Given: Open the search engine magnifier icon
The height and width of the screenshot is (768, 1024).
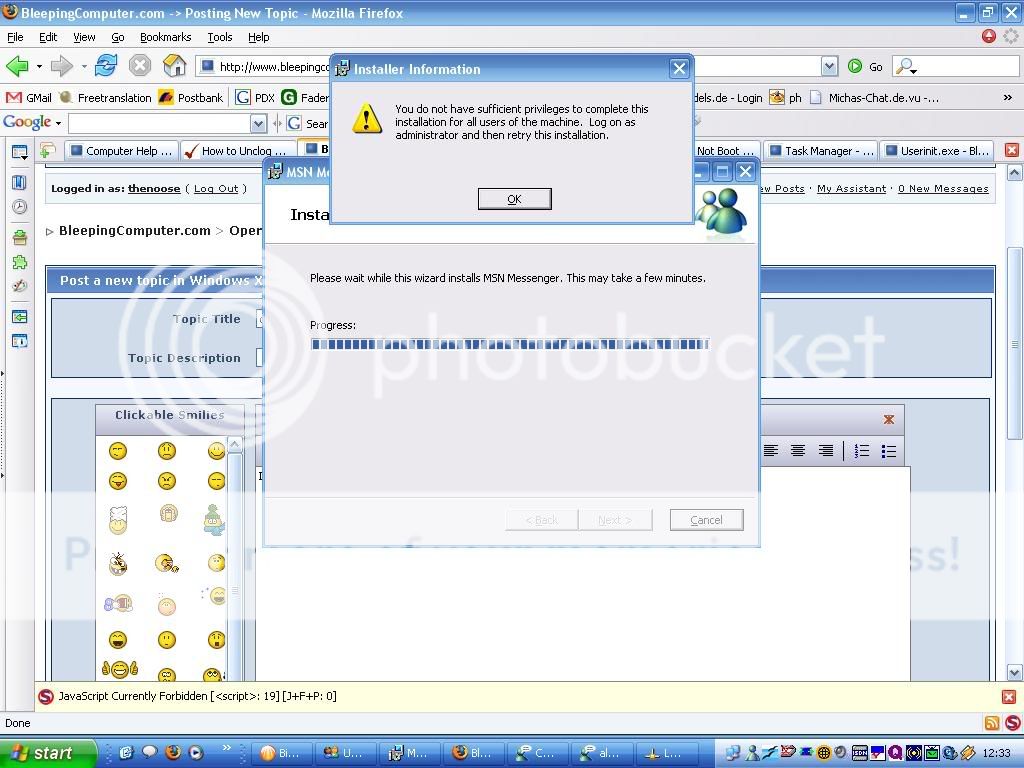Looking at the screenshot, I should pos(904,66).
